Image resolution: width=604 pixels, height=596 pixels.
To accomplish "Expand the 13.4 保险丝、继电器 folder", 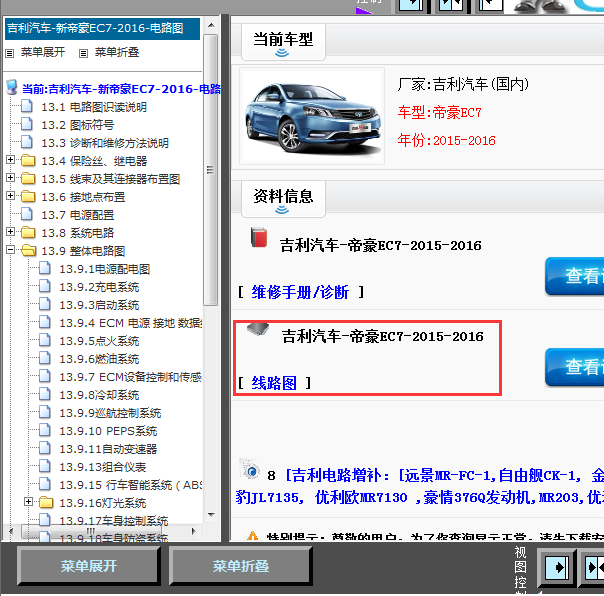I will (x=10, y=159).
